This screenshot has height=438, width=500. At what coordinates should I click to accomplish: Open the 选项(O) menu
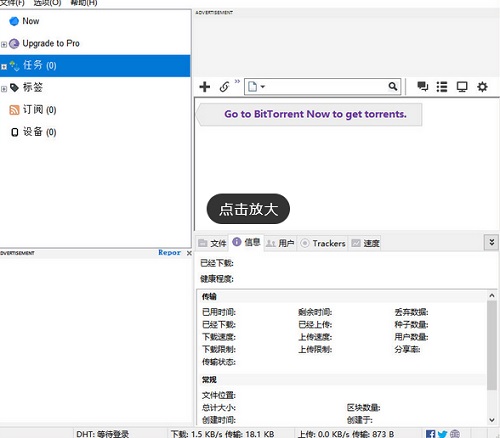(47, 3)
